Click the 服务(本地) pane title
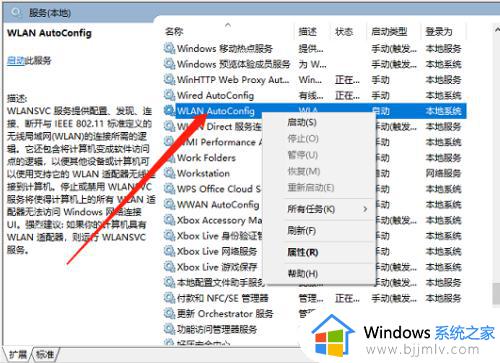The width and height of the screenshot is (500, 363). [50, 13]
